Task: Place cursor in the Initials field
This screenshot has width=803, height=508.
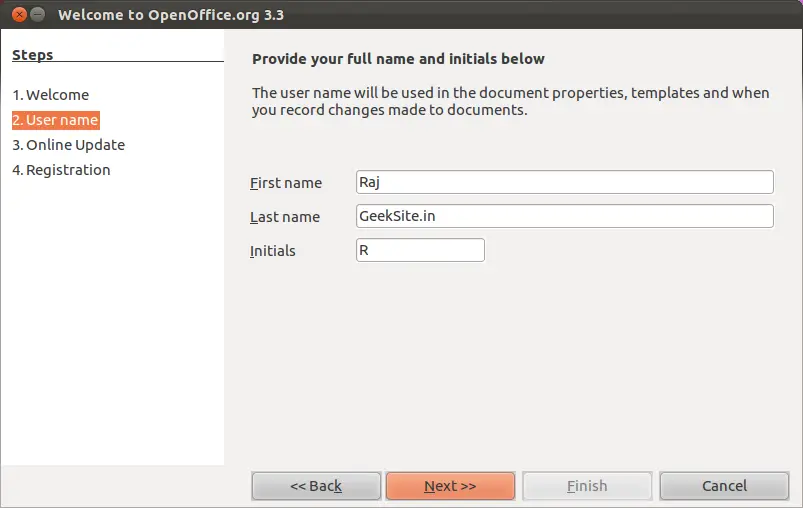Action: 420,250
